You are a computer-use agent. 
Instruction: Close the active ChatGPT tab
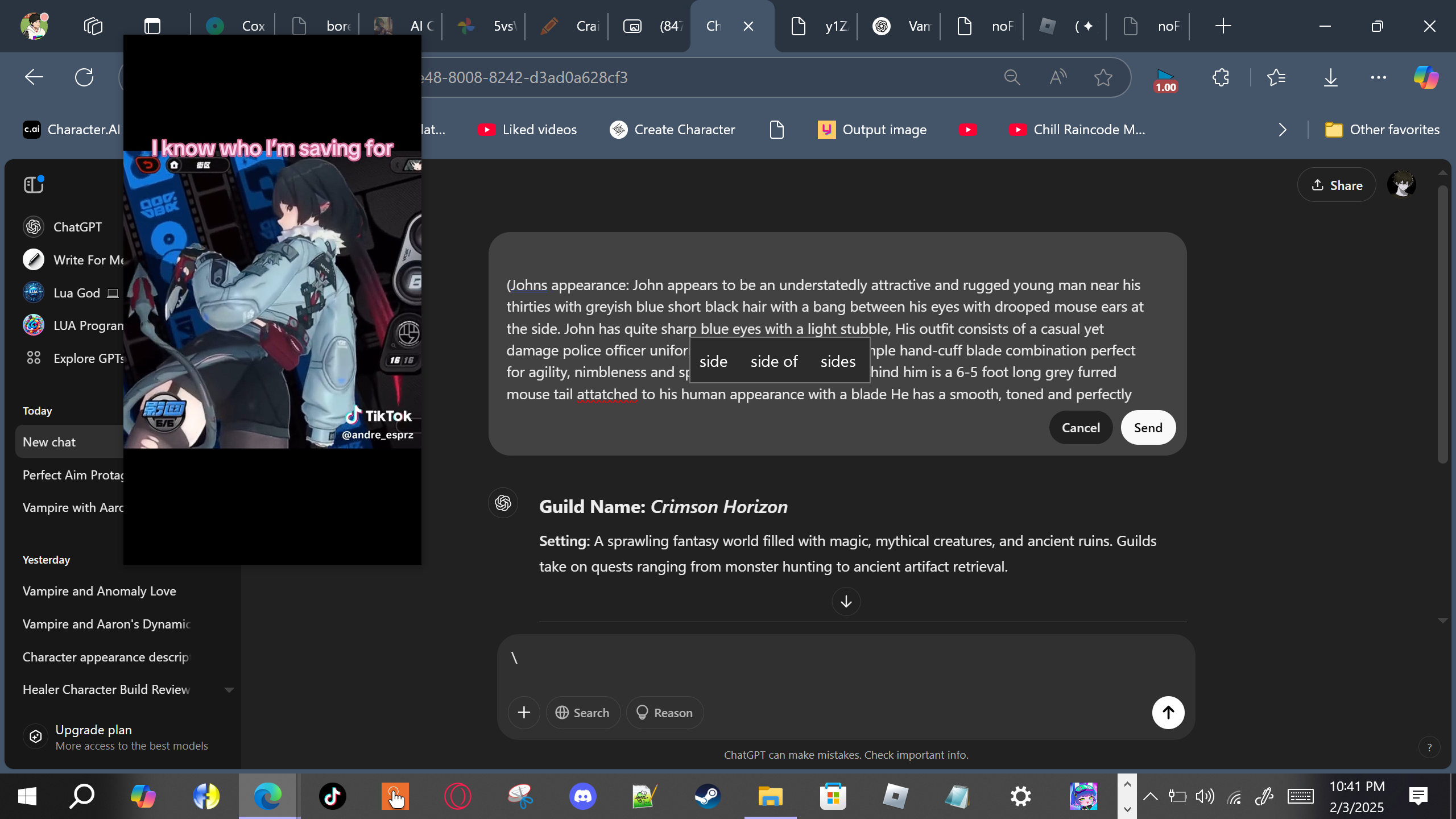point(748,26)
